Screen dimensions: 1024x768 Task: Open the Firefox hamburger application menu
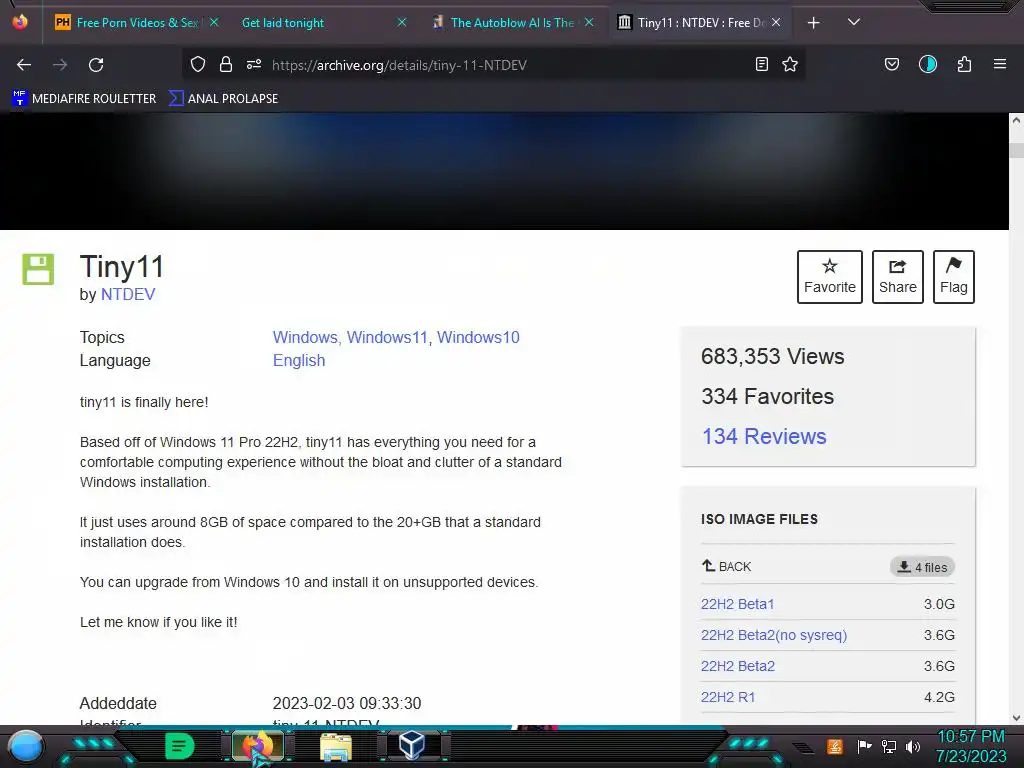[x=999, y=64]
